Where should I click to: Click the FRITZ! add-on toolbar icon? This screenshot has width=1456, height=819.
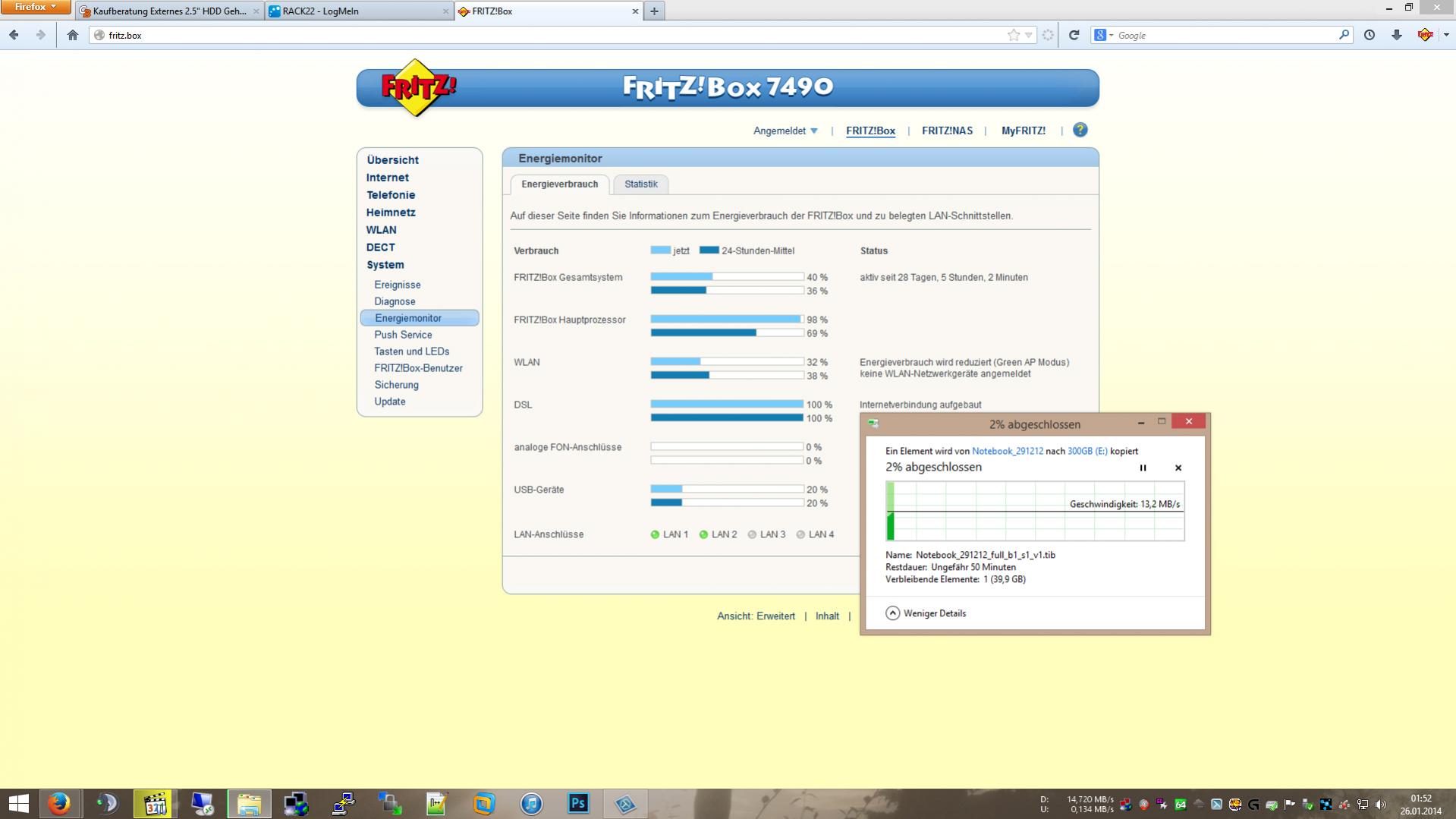[1425, 35]
